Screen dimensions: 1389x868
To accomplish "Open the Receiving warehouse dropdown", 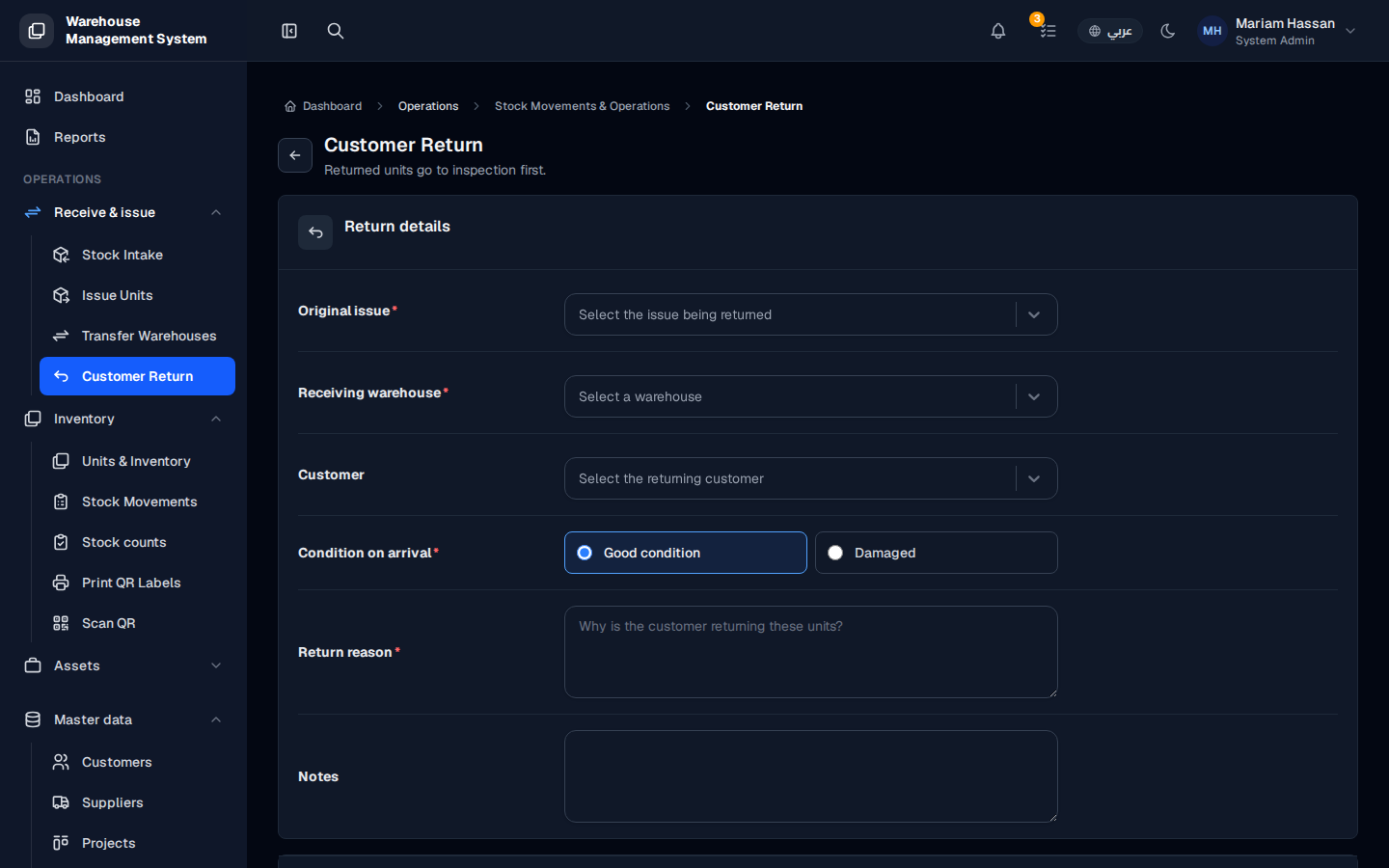I will (811, 396).
